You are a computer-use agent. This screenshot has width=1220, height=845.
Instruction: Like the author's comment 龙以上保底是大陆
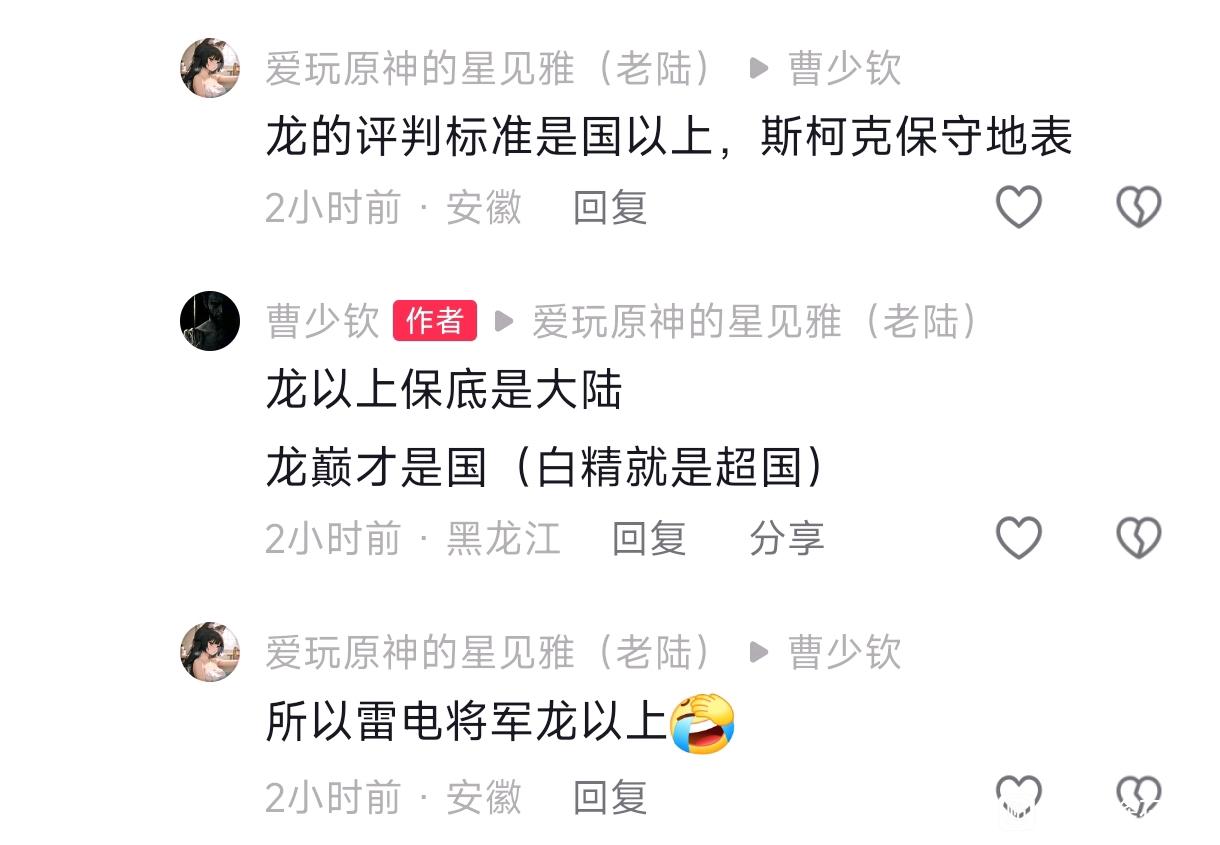pyautogui.click(x=1019, y=538)
